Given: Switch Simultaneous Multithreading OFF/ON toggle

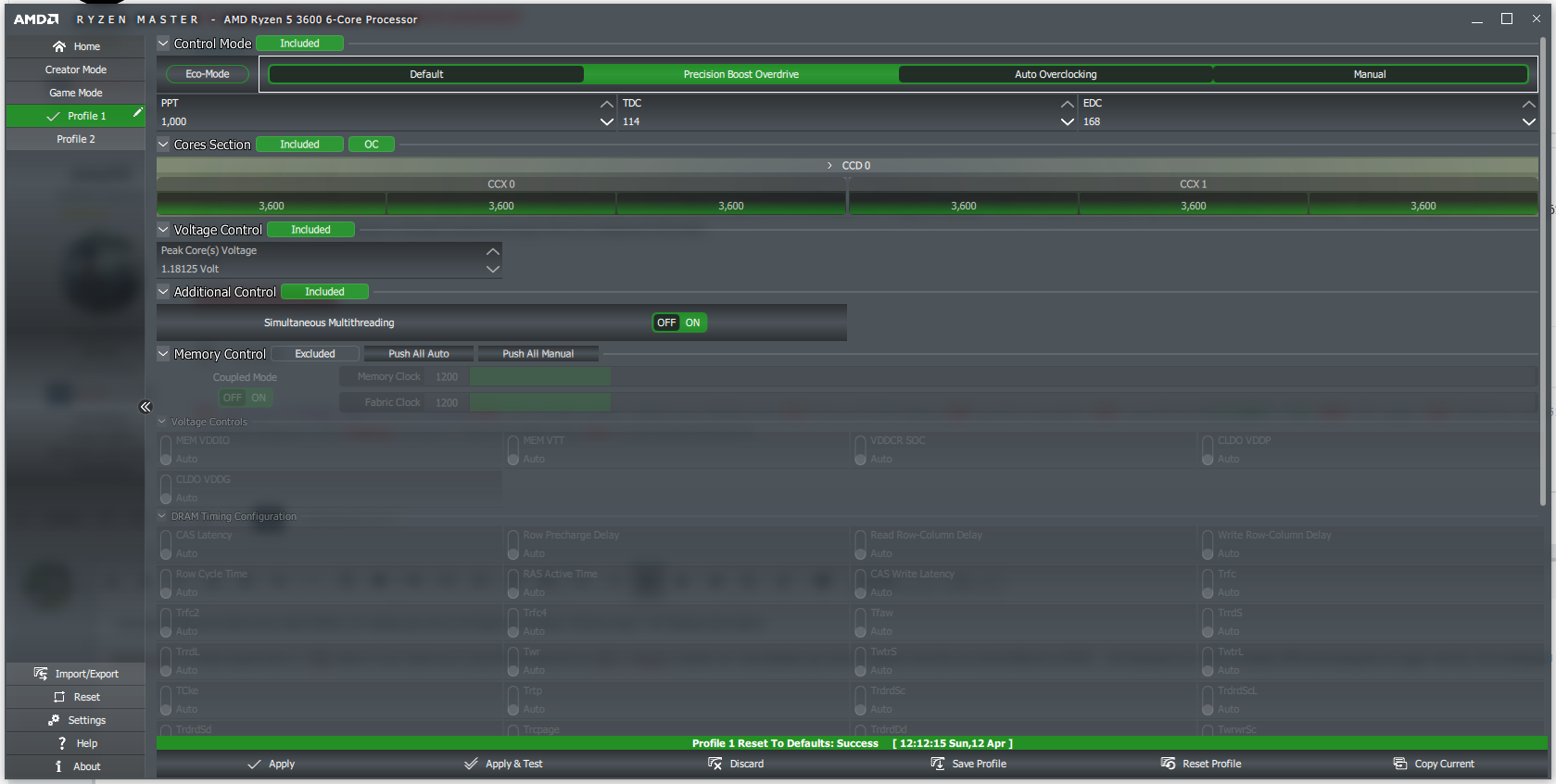Looking at the screenshot, I should [679, 322].
